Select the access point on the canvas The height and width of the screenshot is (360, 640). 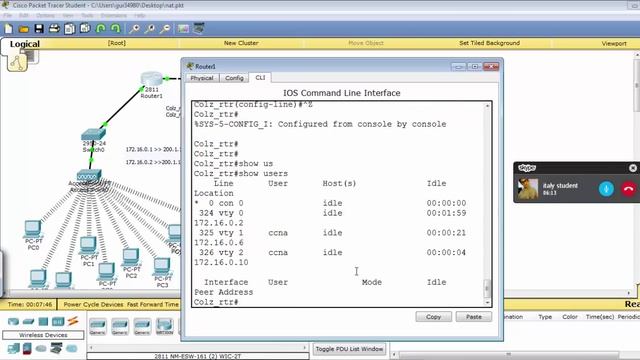click(x=89, y=176)
